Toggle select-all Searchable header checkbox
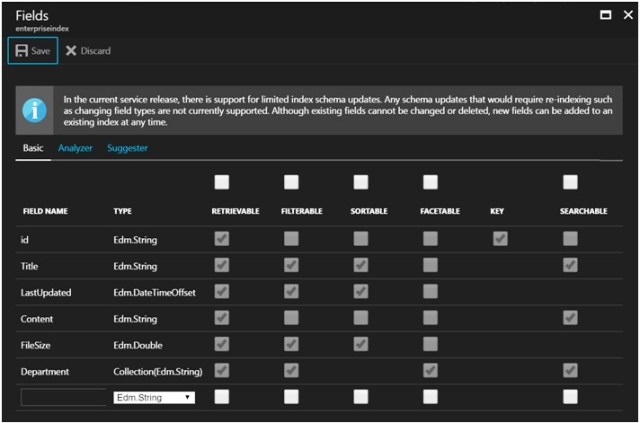This screenshot has width=640, height=423. click(x=570, y=182)
